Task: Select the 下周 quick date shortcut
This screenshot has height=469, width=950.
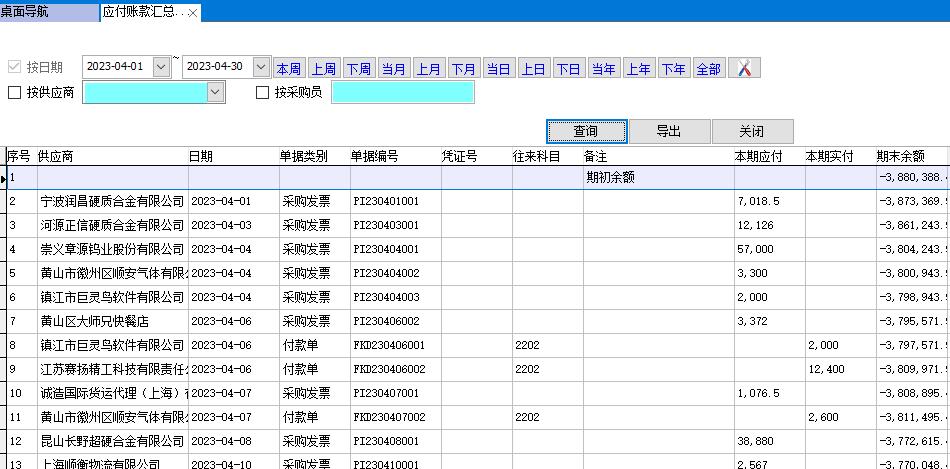Action: point(358,68)
